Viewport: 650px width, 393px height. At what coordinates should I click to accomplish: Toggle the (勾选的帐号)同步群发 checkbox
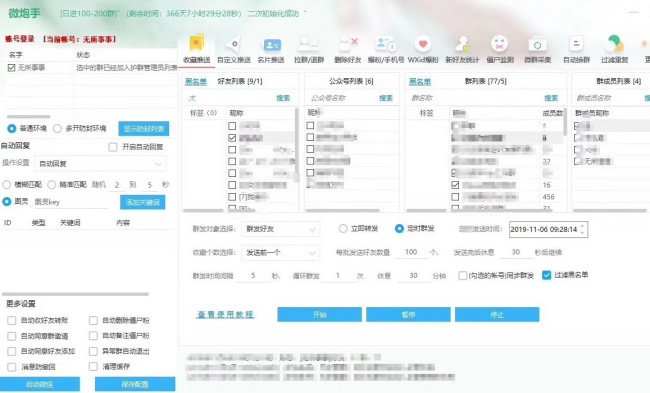pyautogui.click(x=463, y=275)
